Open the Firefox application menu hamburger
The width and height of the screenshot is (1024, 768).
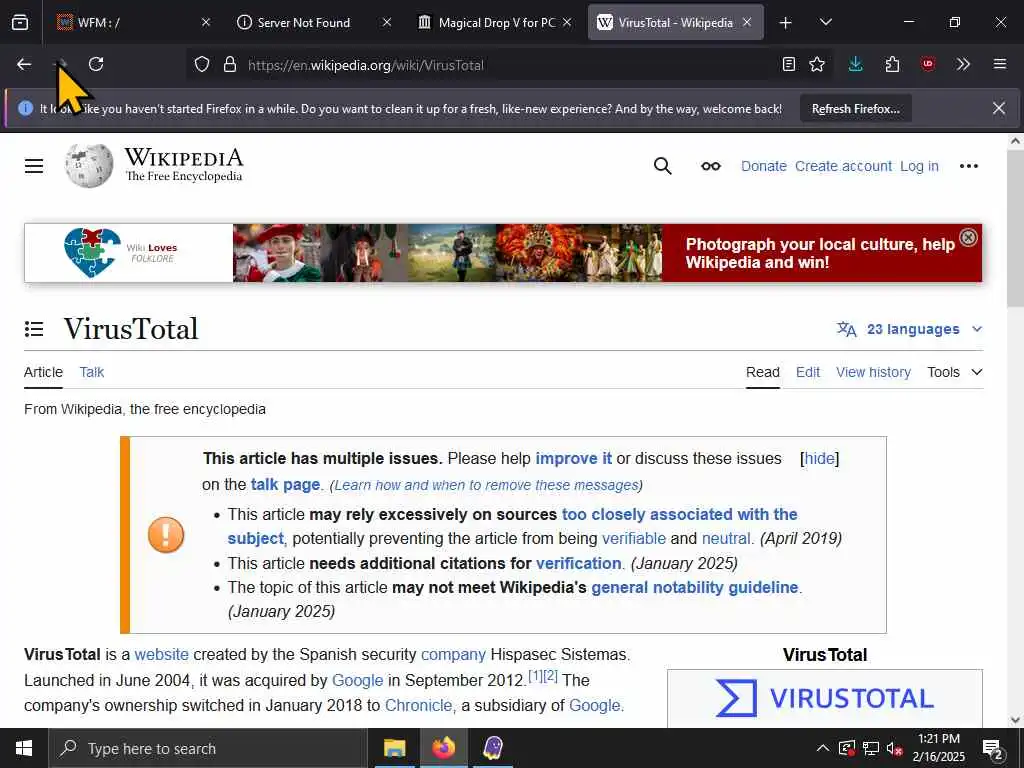pyautogui.click(x=1000, y=64)
